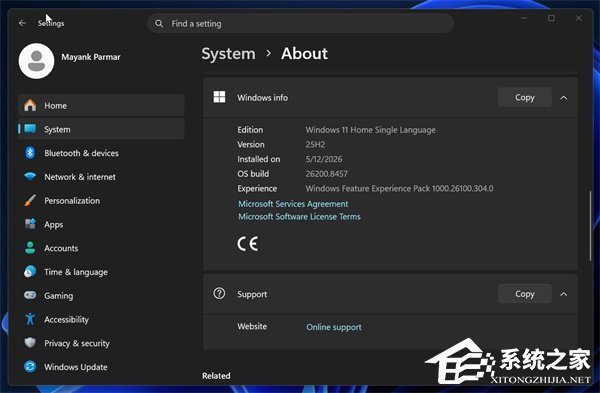This screenshot has height=393, width=600.
Task: Open Microsoft Software License Terms link
Action: [299, 217]
